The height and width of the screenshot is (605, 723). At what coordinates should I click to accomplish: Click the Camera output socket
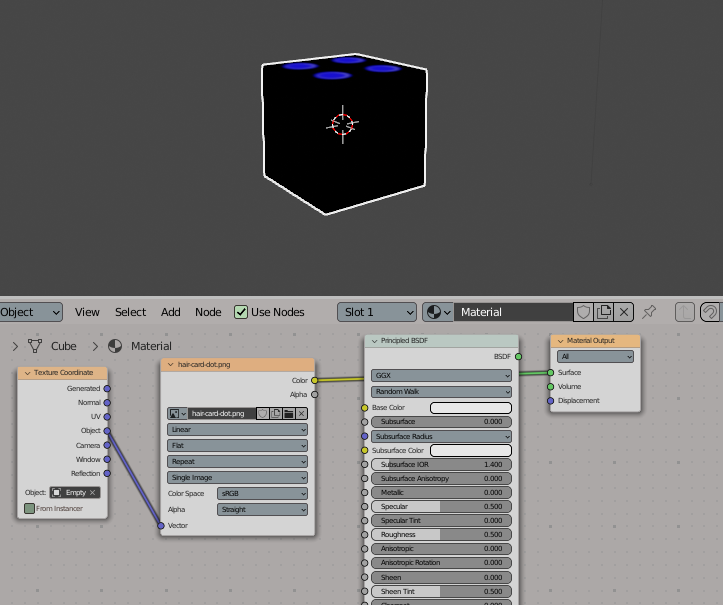(x=107, y=445)
